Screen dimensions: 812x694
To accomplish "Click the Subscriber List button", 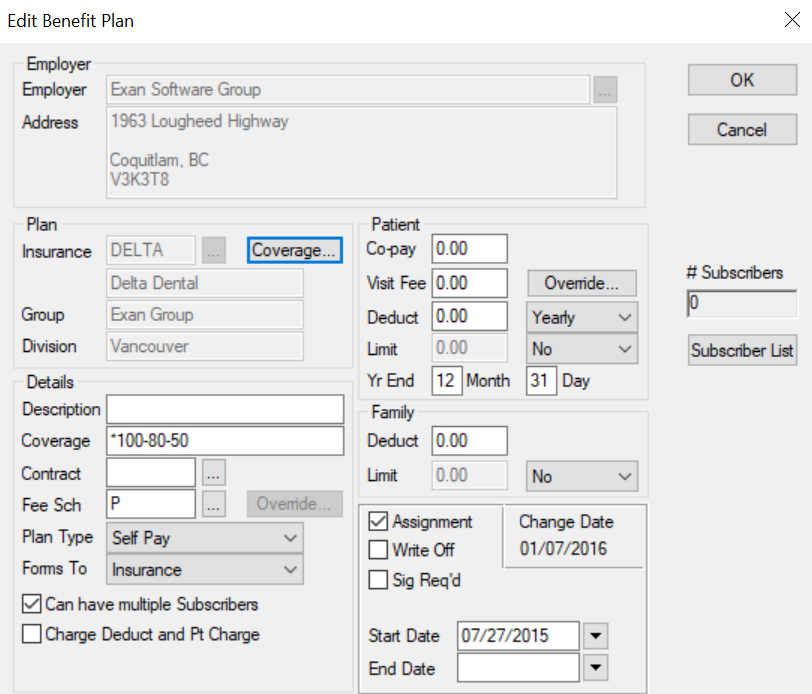I will pos(742,351).
